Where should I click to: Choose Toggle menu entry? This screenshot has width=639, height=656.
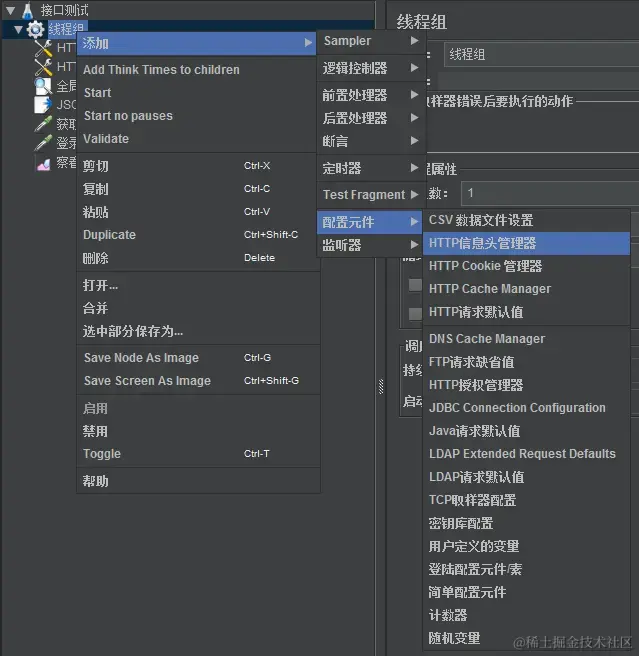pyautogui.click(x=198, y=454)
